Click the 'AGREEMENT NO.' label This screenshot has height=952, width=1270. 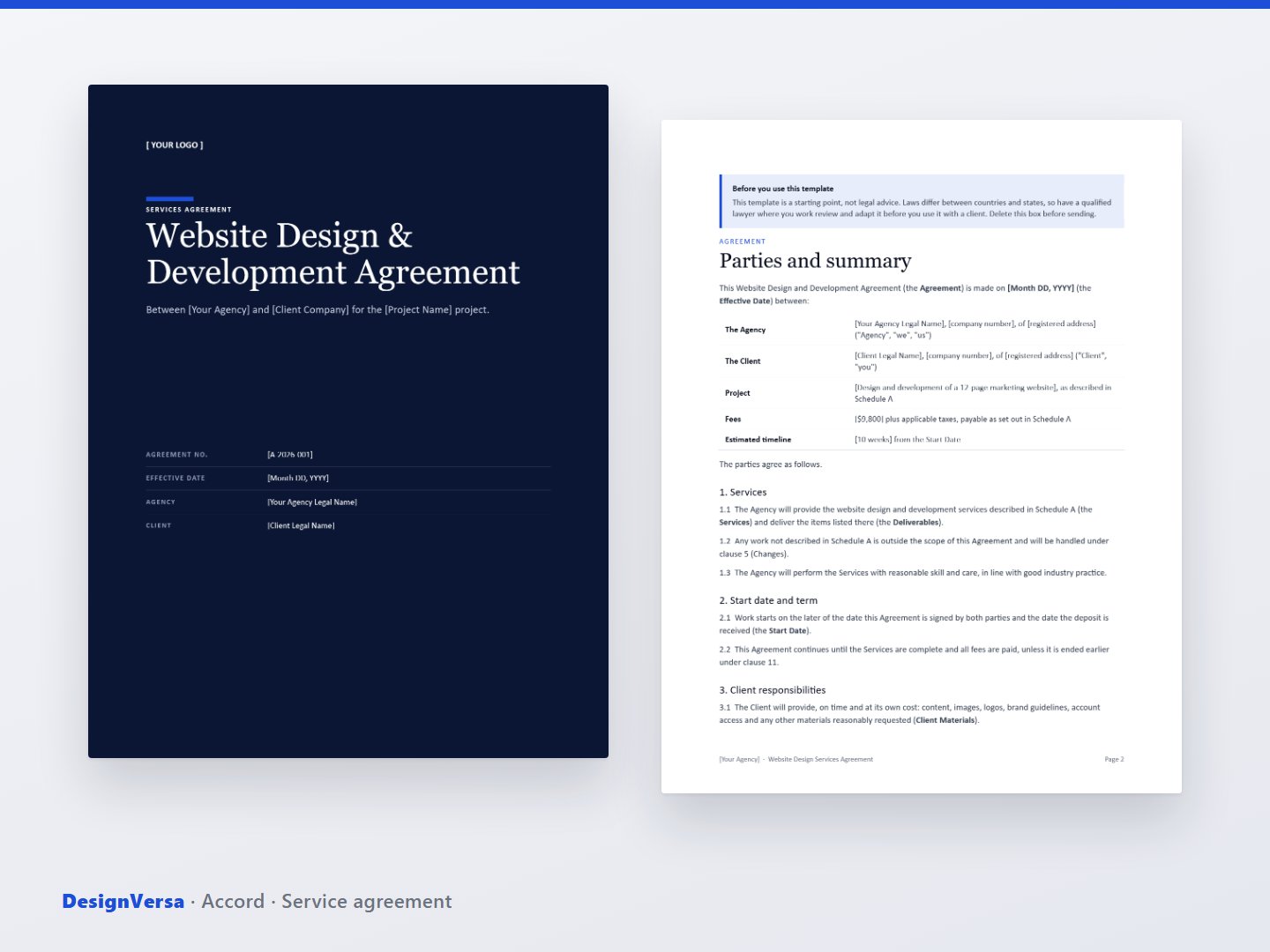[176, 455]
